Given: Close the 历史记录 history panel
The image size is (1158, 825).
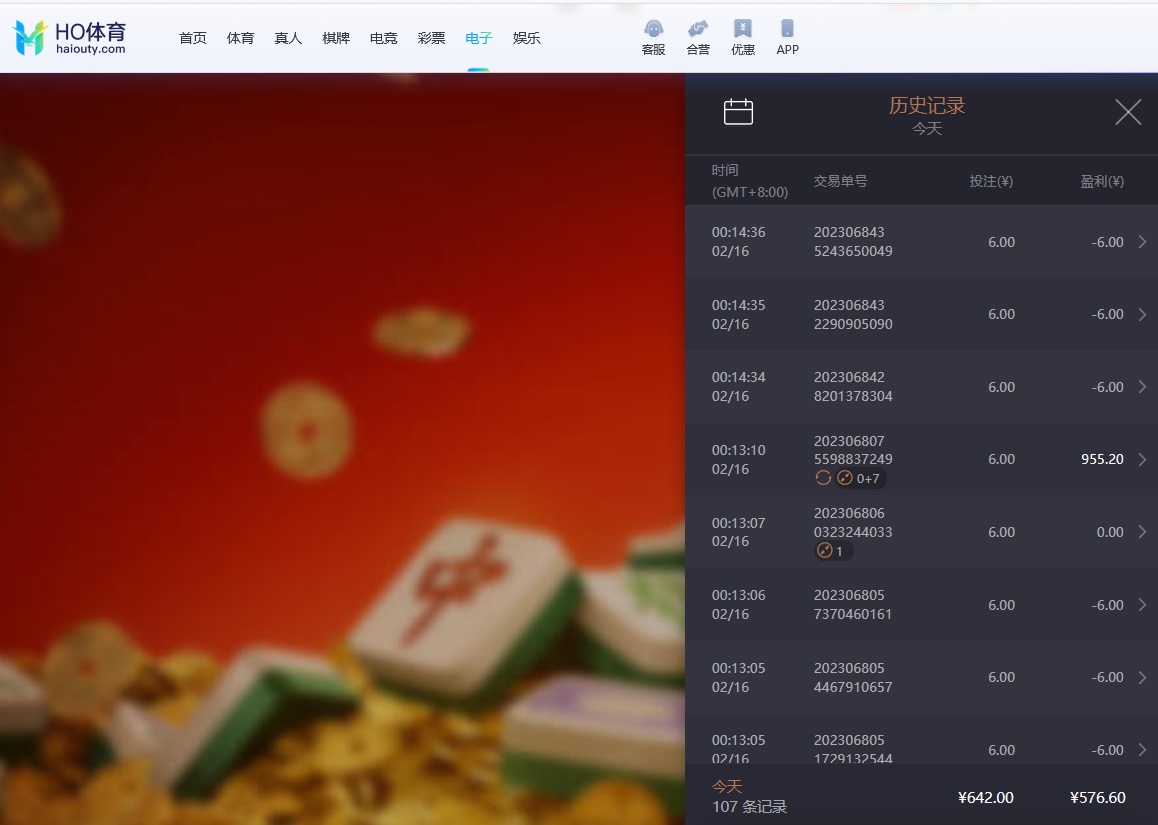Looking at the screenshot, I should click(x=1127, y=112).
